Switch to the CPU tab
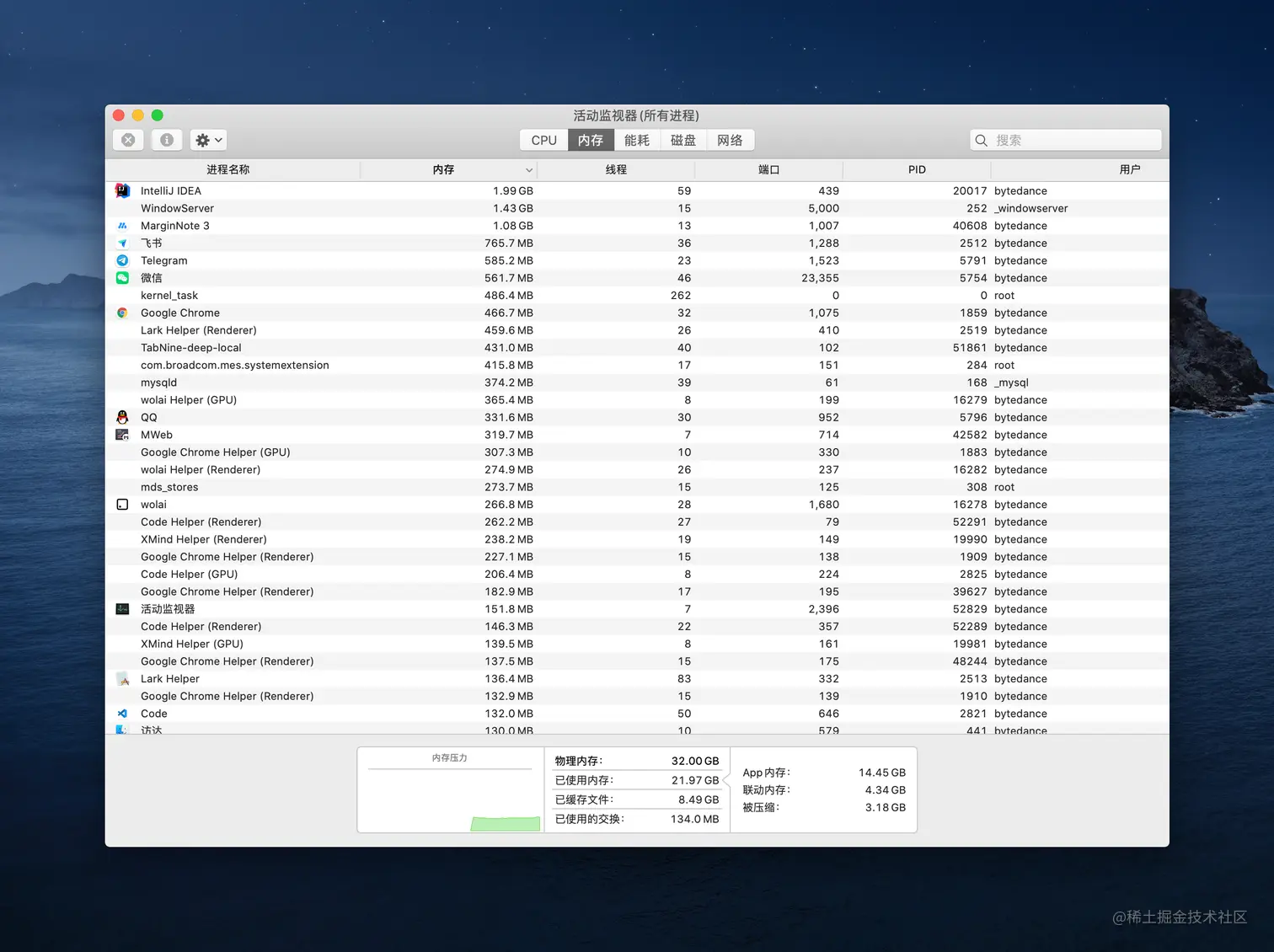Image resolution: width=1274 pixels, height=952 pixels. 544,140
